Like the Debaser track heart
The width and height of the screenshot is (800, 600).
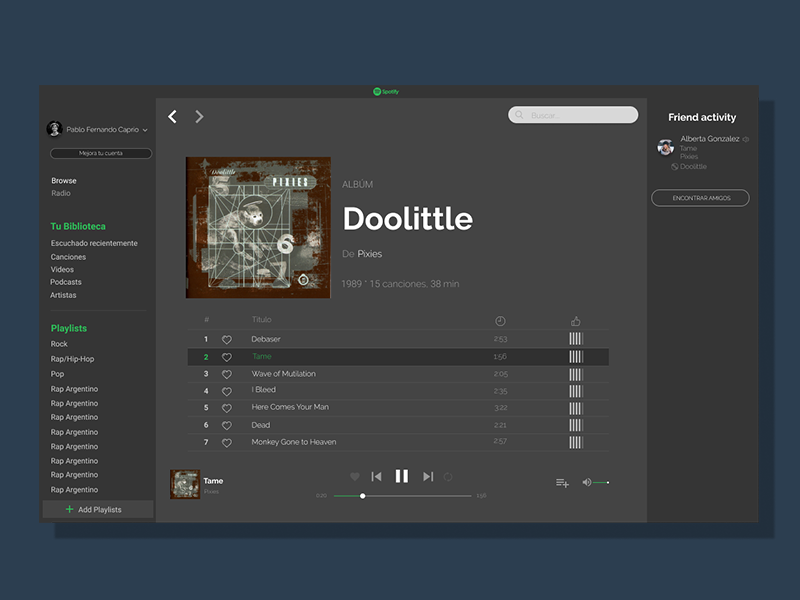coord(227,339)
